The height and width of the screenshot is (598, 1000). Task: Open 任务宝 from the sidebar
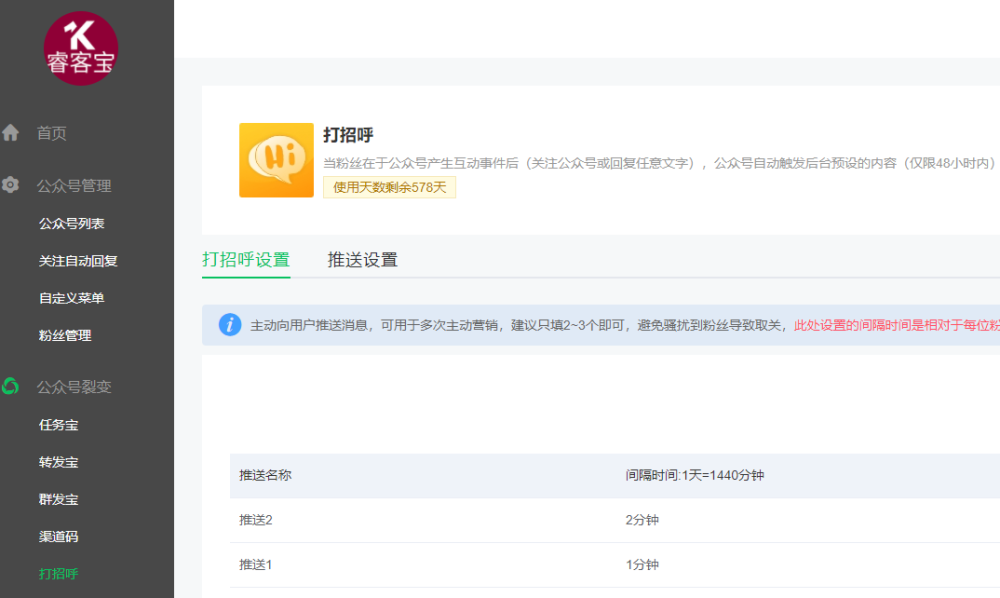click(59, 425)
